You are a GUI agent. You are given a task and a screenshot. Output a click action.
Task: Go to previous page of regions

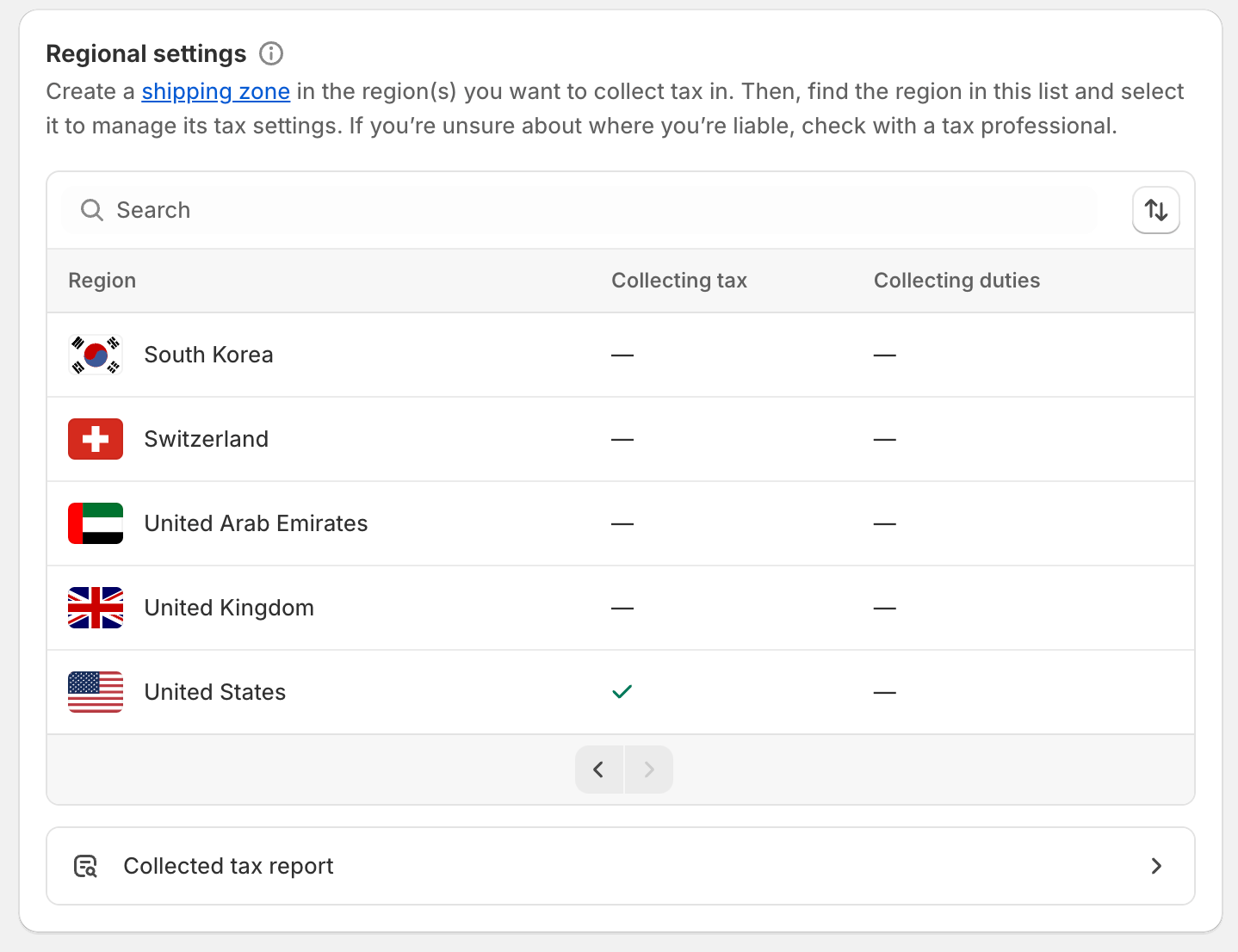point(599,770)
